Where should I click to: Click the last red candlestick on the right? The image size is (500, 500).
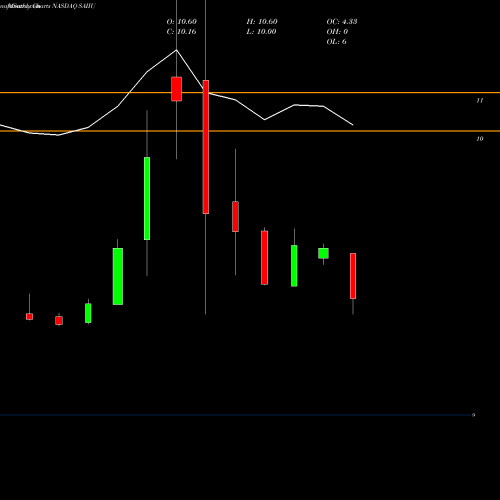click(353, 276)
